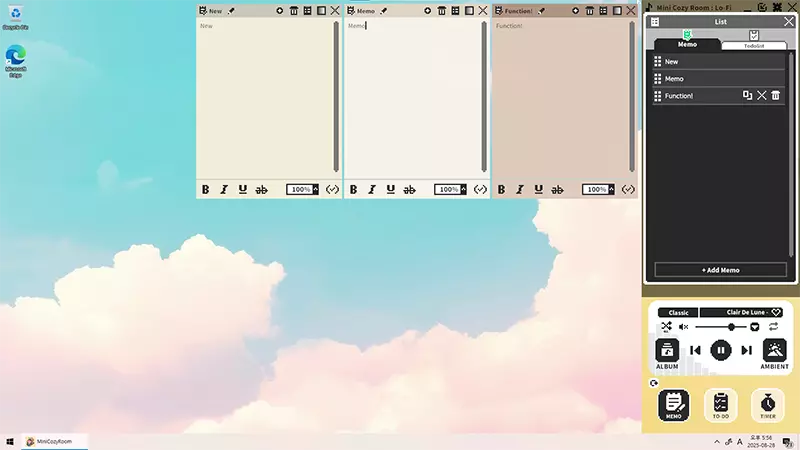Apply bold in the Memo note
800x450 pixels.
tap(353, 189)
